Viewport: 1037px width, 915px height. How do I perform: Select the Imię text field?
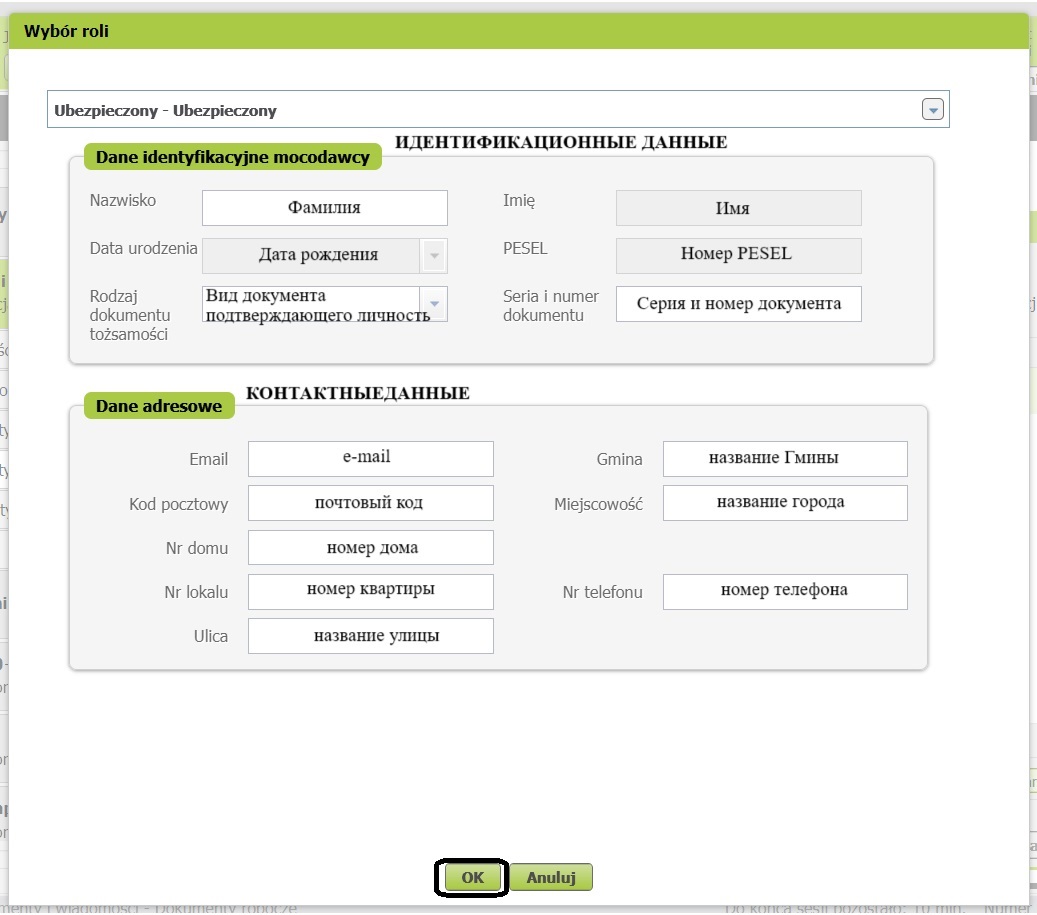738,208
